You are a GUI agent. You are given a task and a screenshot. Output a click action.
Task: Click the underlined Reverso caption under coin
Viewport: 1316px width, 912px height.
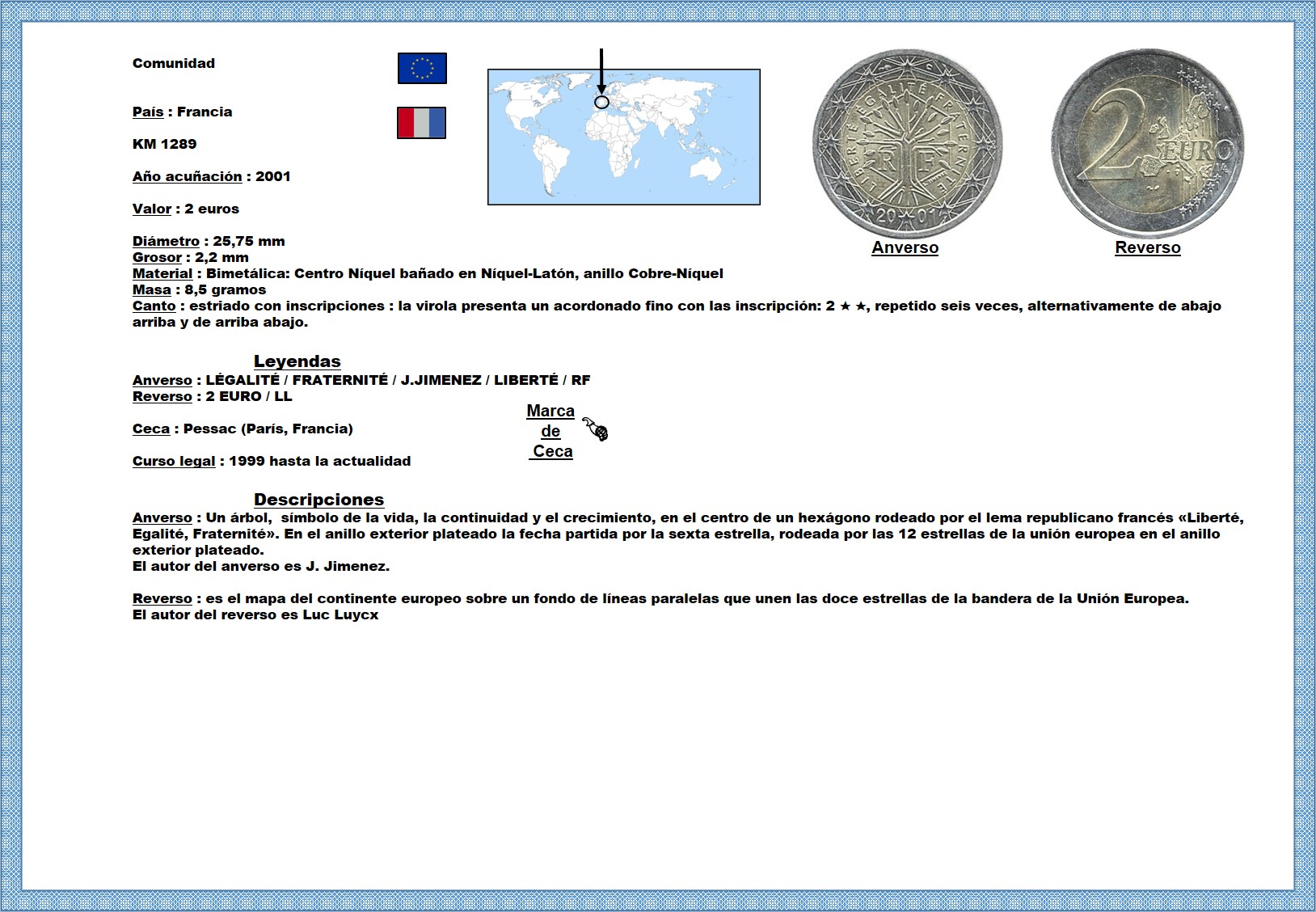pos(1148,248)
